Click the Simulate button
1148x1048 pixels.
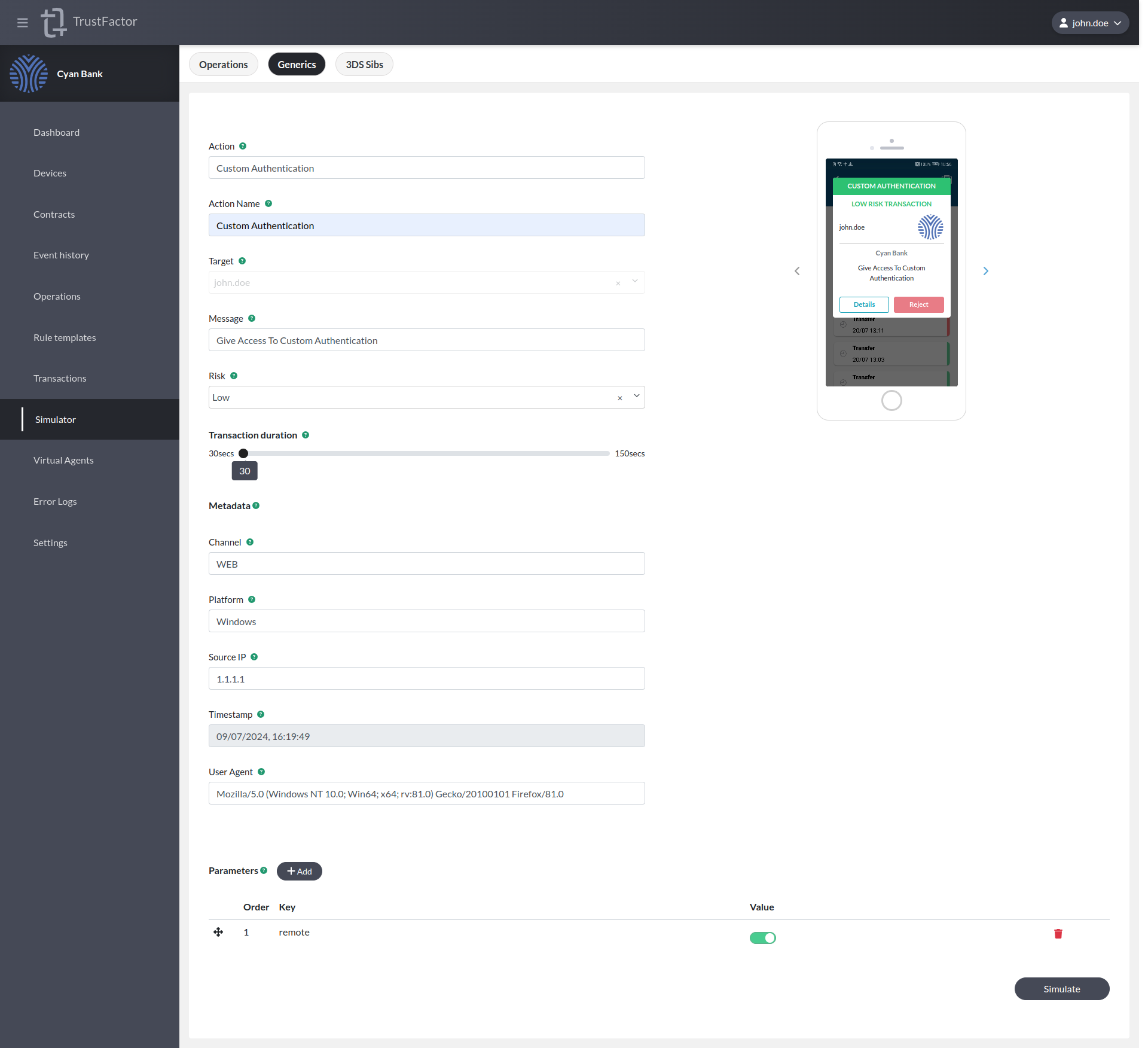(1062, 988)
